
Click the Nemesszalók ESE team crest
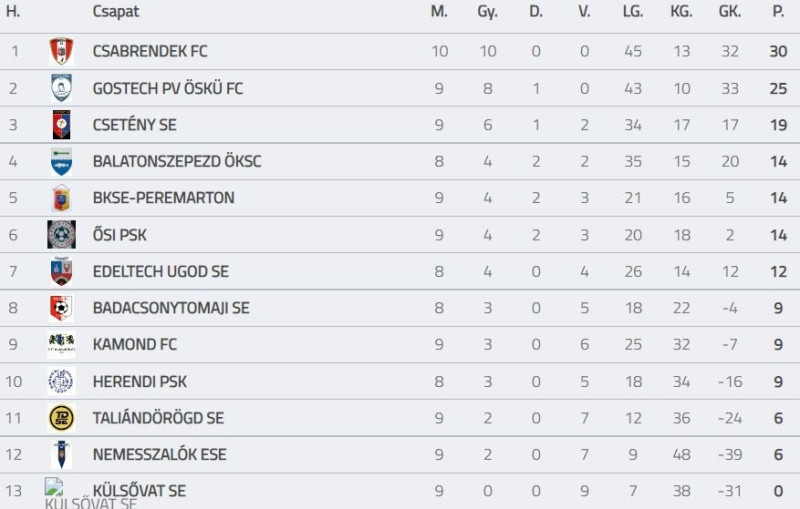tap(61, 454)
